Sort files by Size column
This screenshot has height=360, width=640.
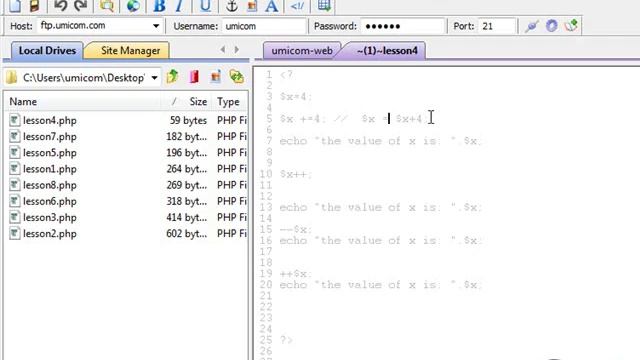coord(198,102)
